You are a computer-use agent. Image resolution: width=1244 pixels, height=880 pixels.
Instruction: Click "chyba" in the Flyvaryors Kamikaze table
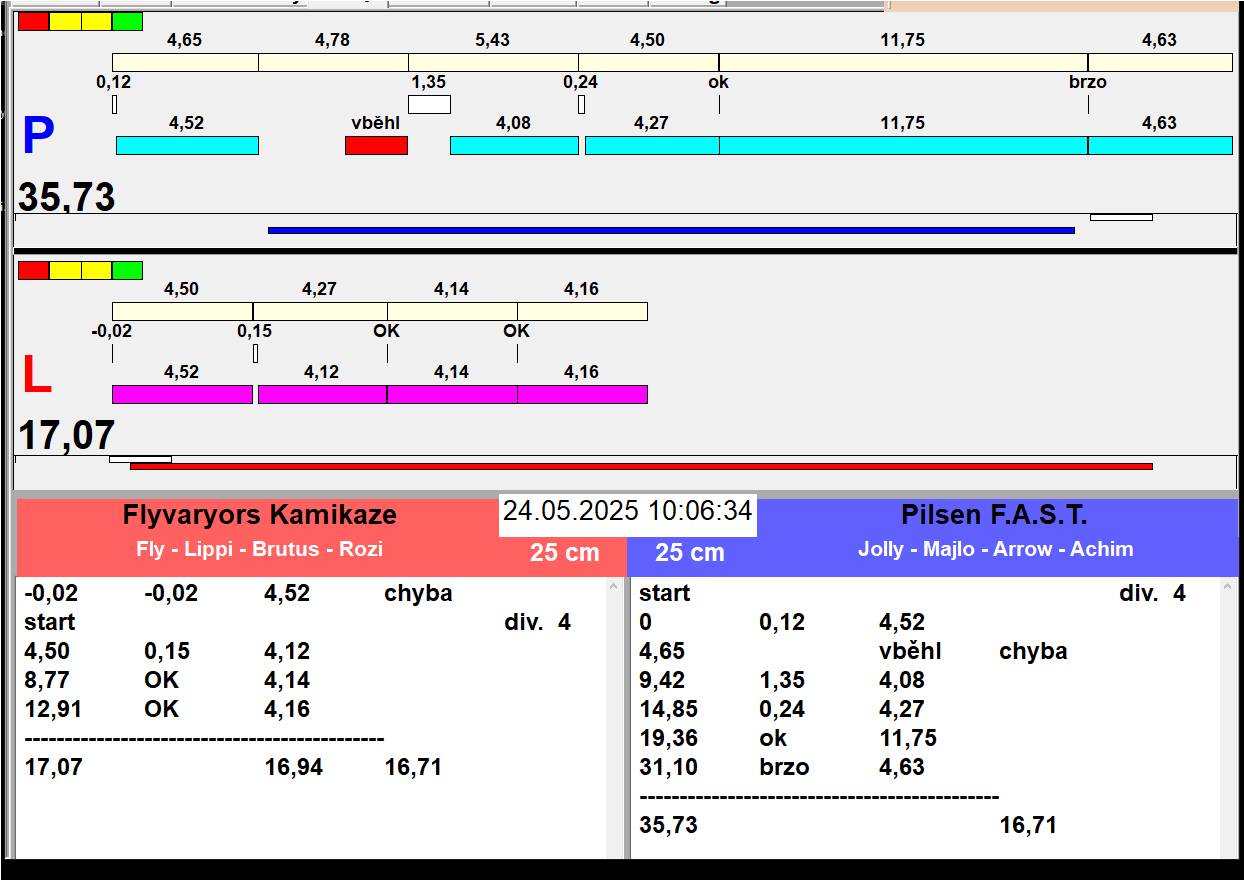coord(418,593)
